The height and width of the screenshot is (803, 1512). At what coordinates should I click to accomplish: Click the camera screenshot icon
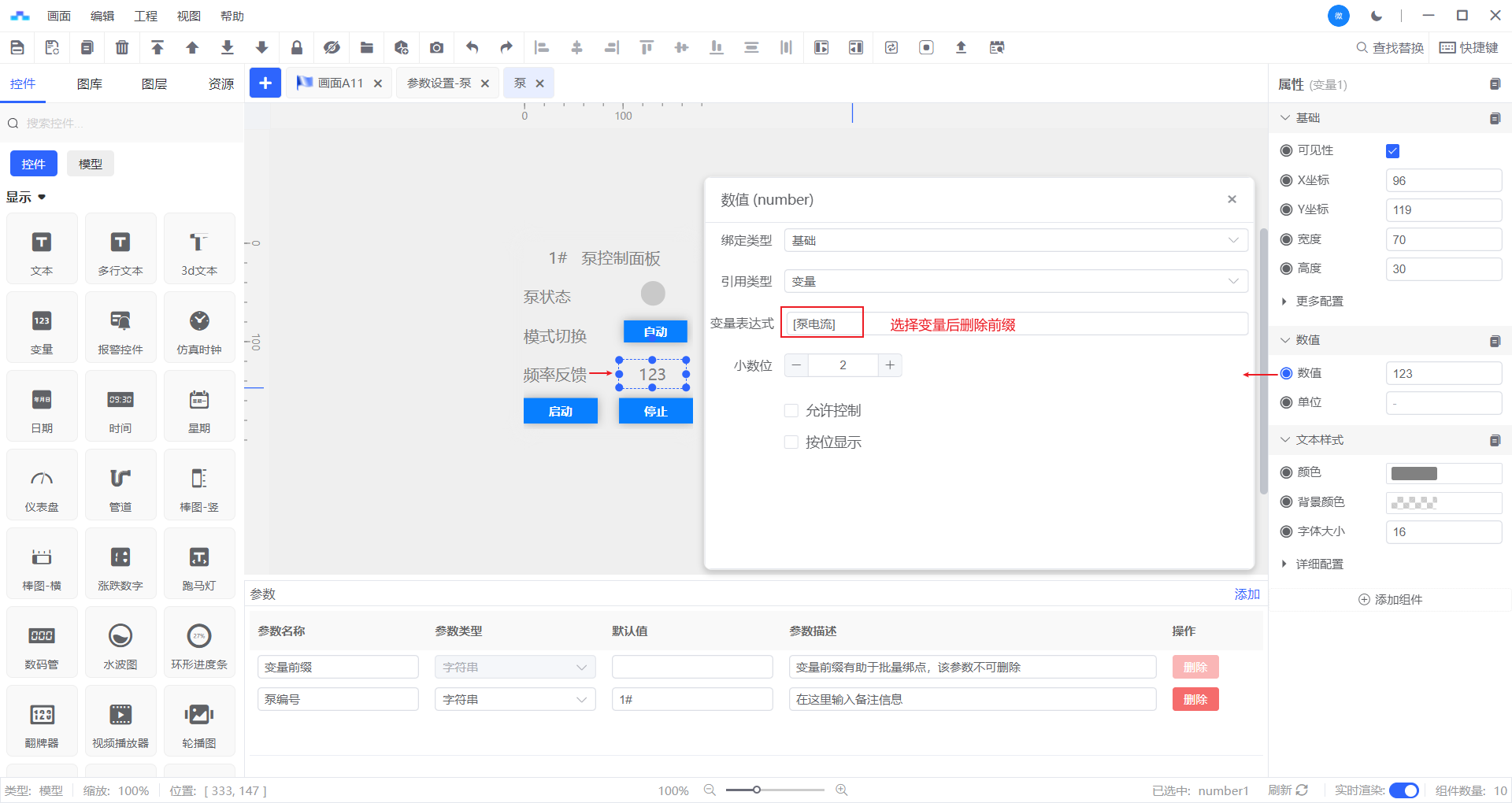pos(436,47)
